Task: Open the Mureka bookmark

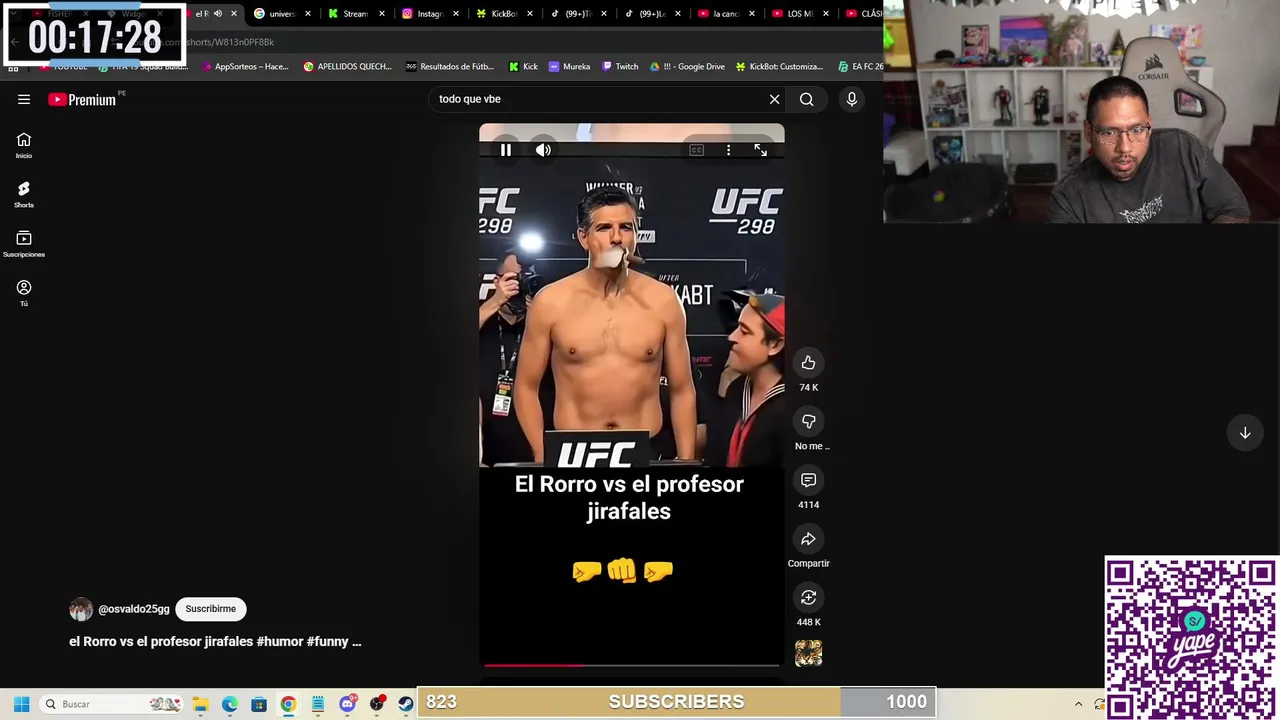Action: [x=569, y=67]
